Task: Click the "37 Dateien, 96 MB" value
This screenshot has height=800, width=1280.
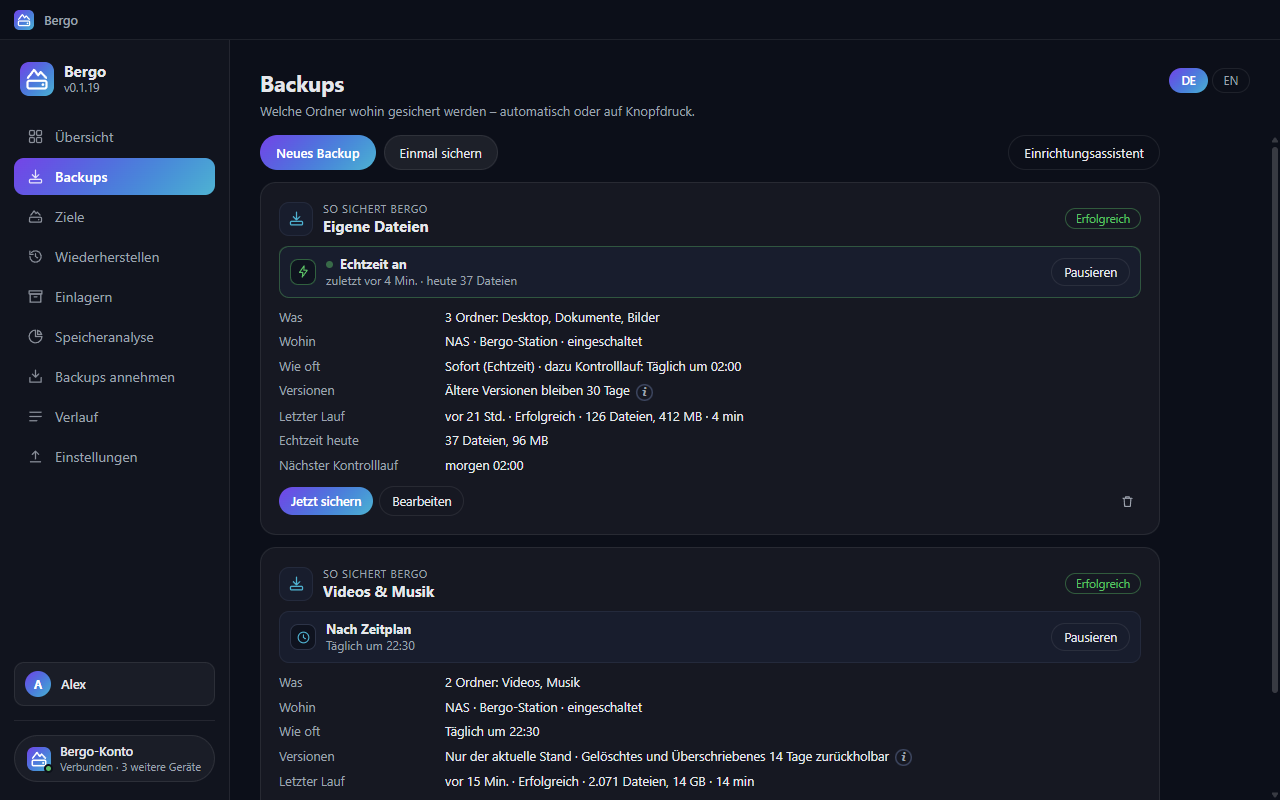Action: (496, 440)
